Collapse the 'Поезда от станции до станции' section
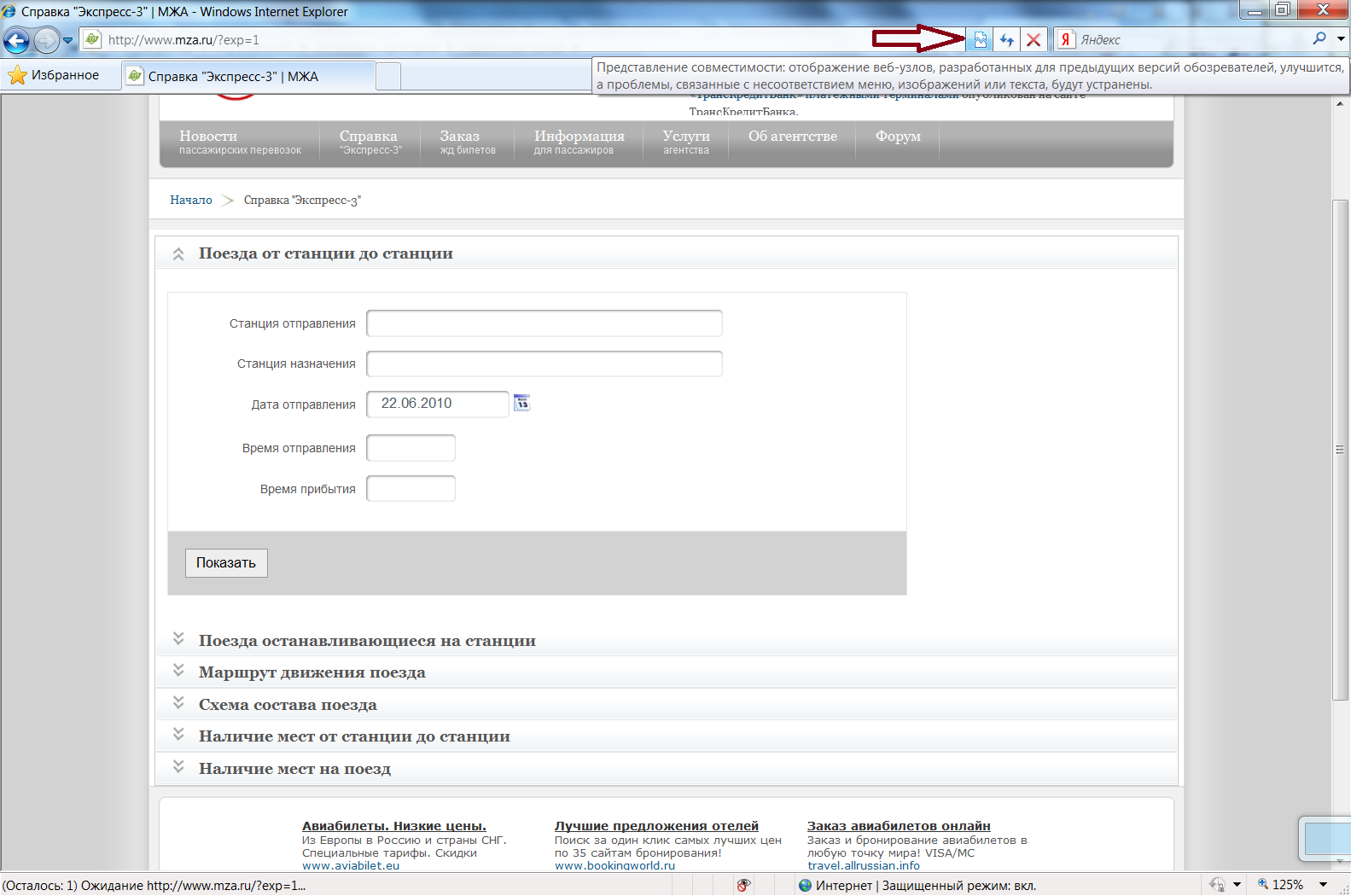 click(178, 254)
